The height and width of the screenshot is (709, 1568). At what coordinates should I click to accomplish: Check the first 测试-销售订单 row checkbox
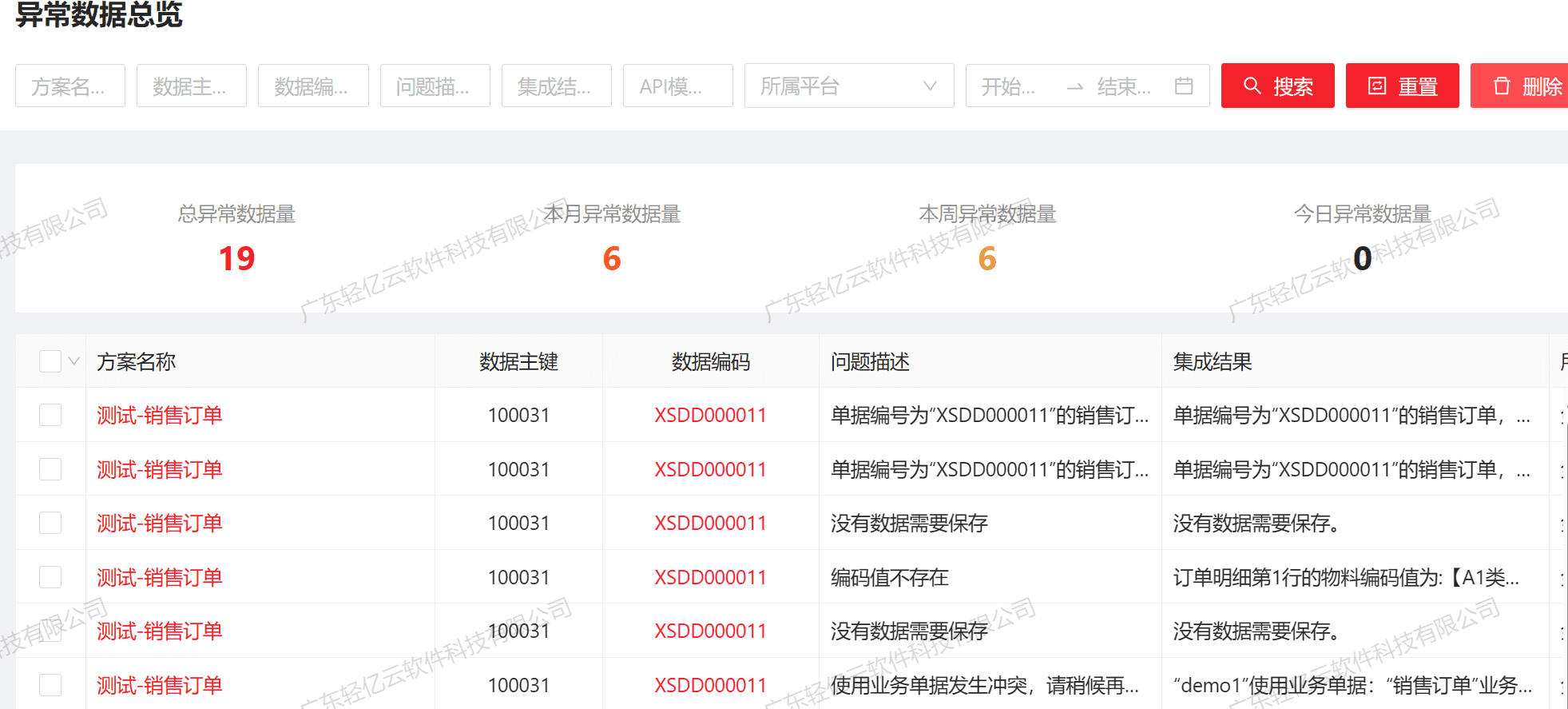(50, 415)
